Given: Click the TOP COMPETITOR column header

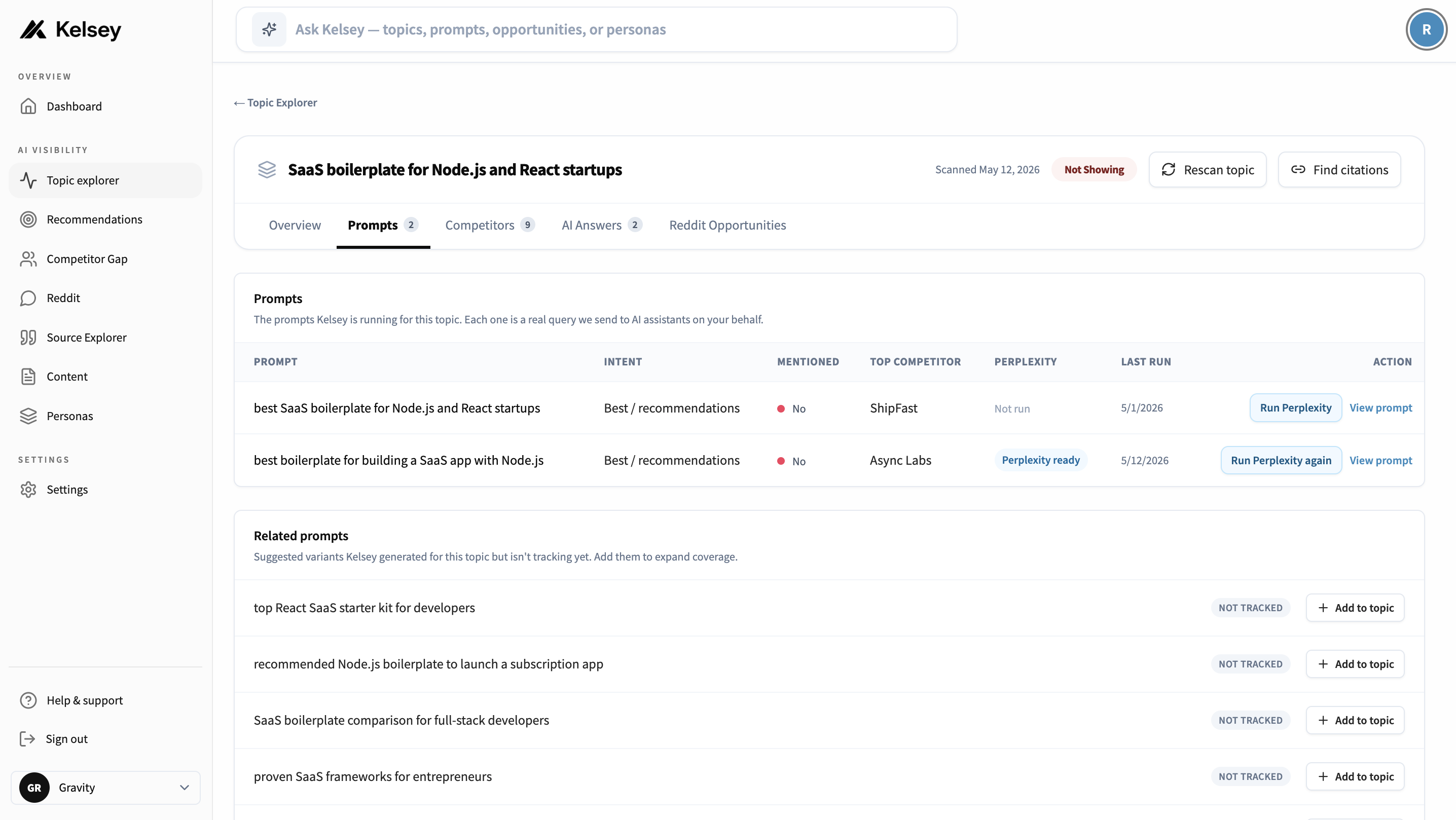Looking at the screenshot, I should pyautogui.click(x=915, y=362).
